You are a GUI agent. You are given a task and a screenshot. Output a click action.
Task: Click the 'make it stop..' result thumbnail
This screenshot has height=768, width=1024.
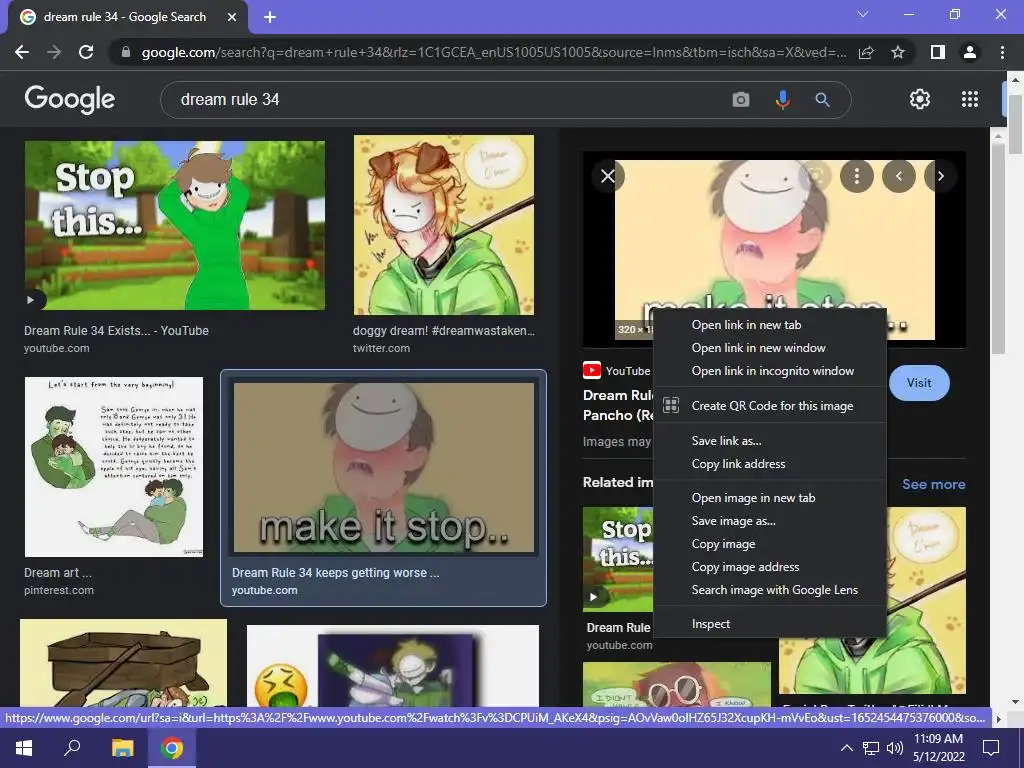(x=384, y=468)
